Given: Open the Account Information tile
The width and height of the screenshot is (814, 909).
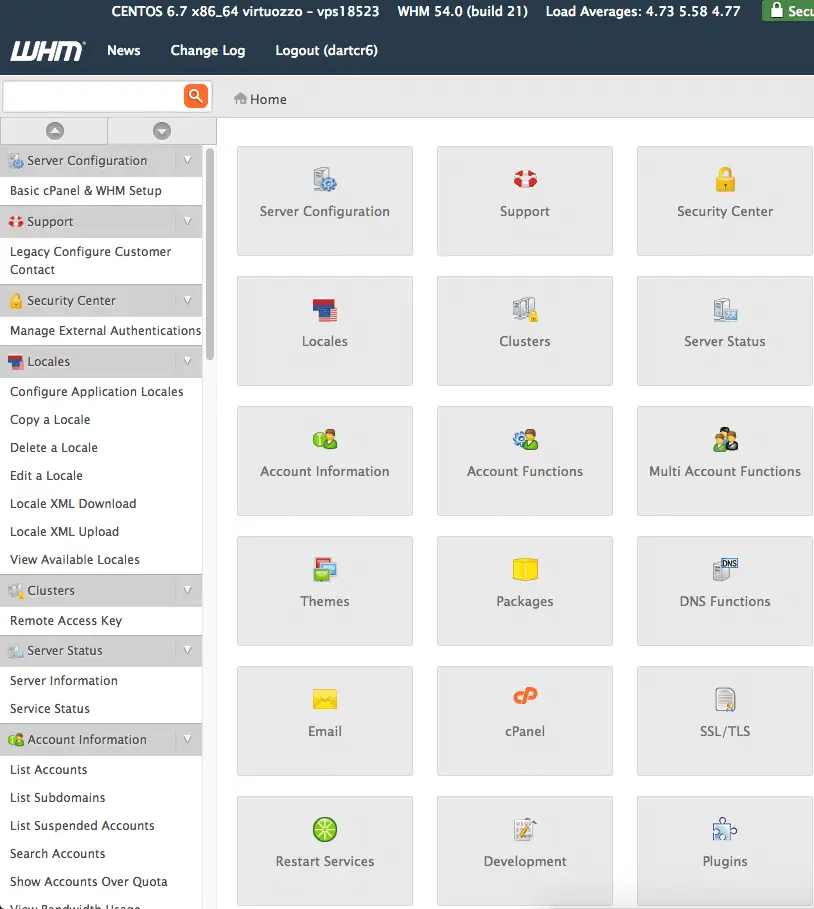Looking at the screenshot, I should click(325, 460).
